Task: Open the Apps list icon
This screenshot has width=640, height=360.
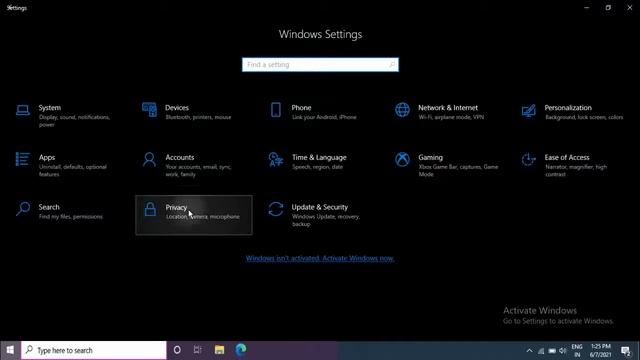Action: click(x=22, y=159)
